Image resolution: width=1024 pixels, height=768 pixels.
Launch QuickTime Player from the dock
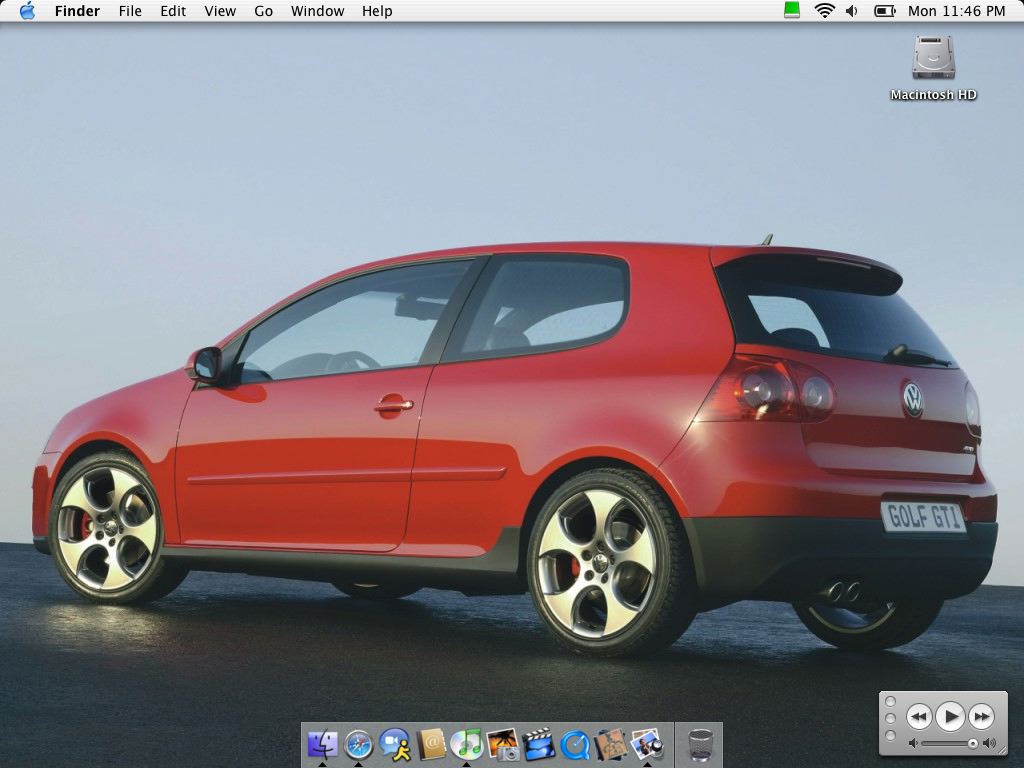click(x=575, y=744)
